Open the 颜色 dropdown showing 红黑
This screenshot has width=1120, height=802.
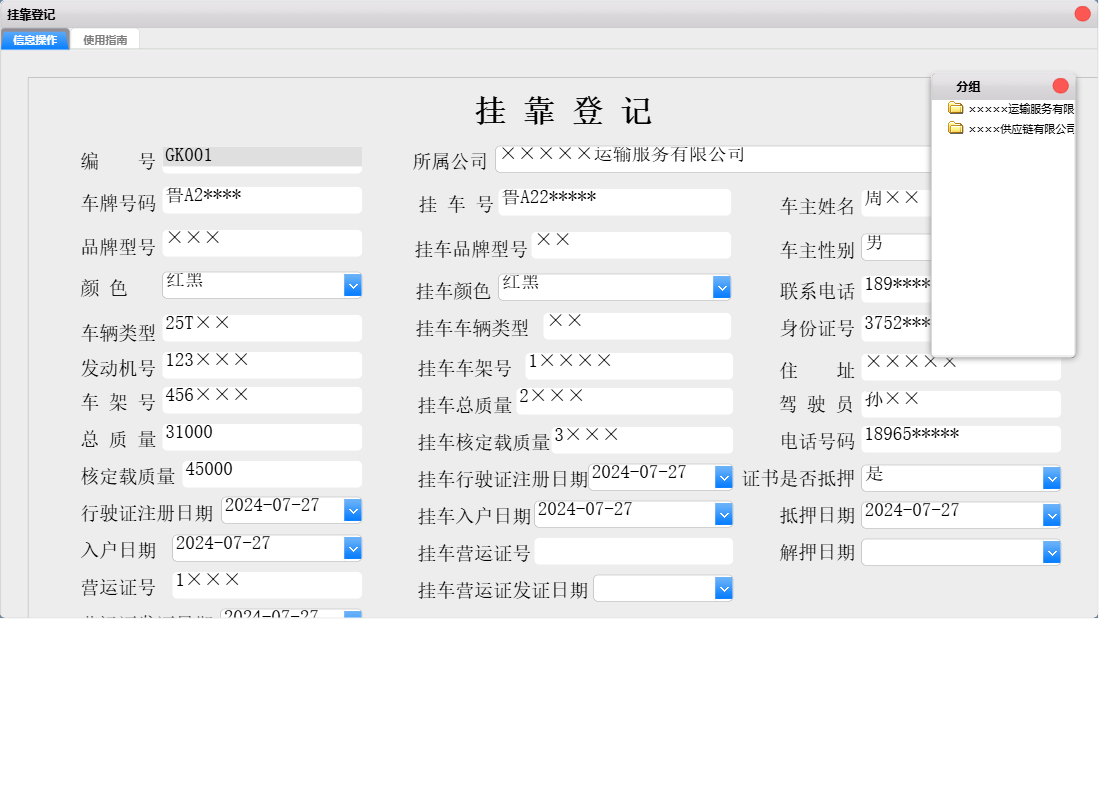point(352,285)
